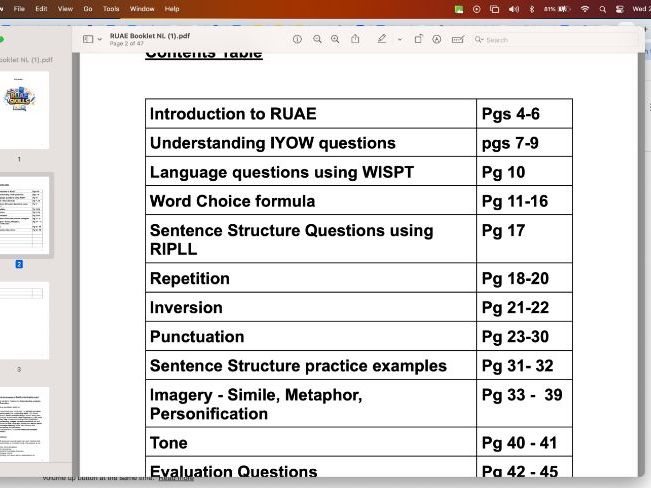Click 'Sentence Structure Questions using RIPLL' cell
Screen dimensions: 651x488
pos(311,239)
